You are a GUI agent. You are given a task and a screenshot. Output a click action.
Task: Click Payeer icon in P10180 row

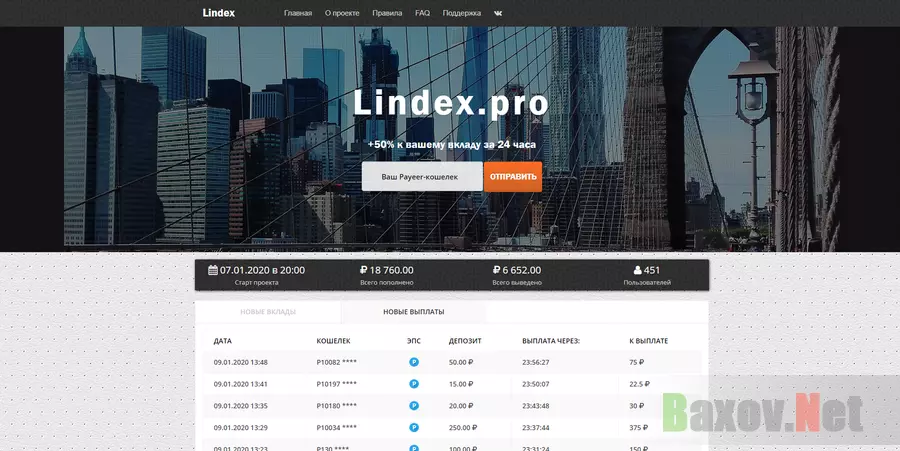[414, 406]
